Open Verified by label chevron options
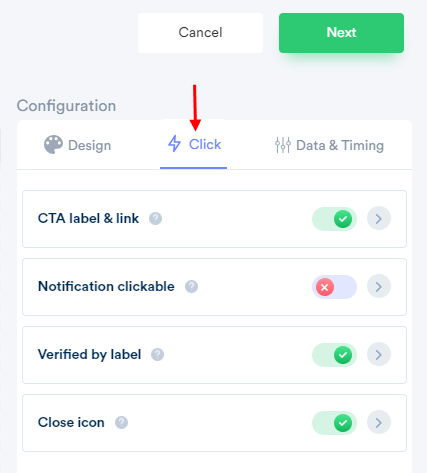Viewport: 427px width, 473px height. click(379, 355)
